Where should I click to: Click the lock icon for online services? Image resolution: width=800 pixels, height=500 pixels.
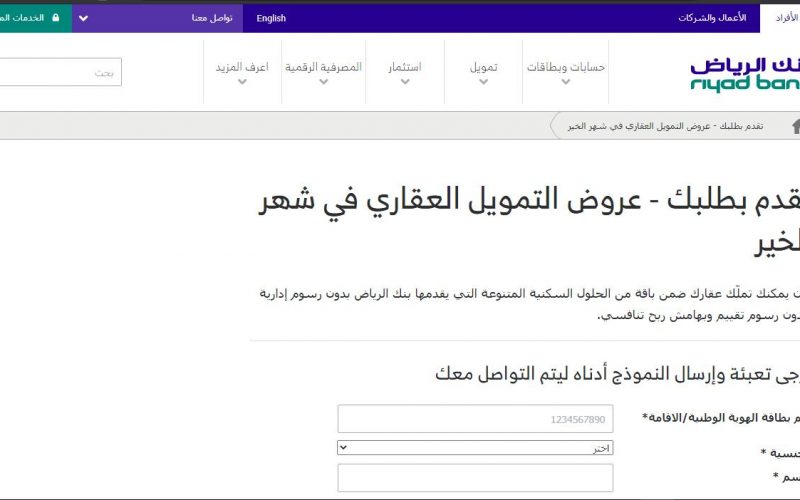point(56,17)
